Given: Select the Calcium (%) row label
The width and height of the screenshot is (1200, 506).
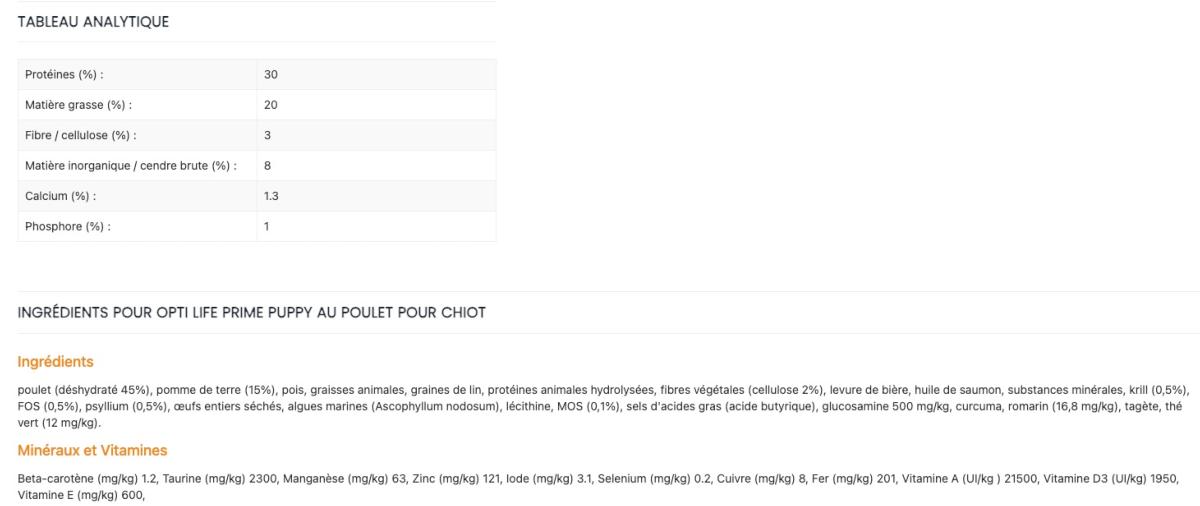Looking at the screenshot, I should [x=61, y=196].
